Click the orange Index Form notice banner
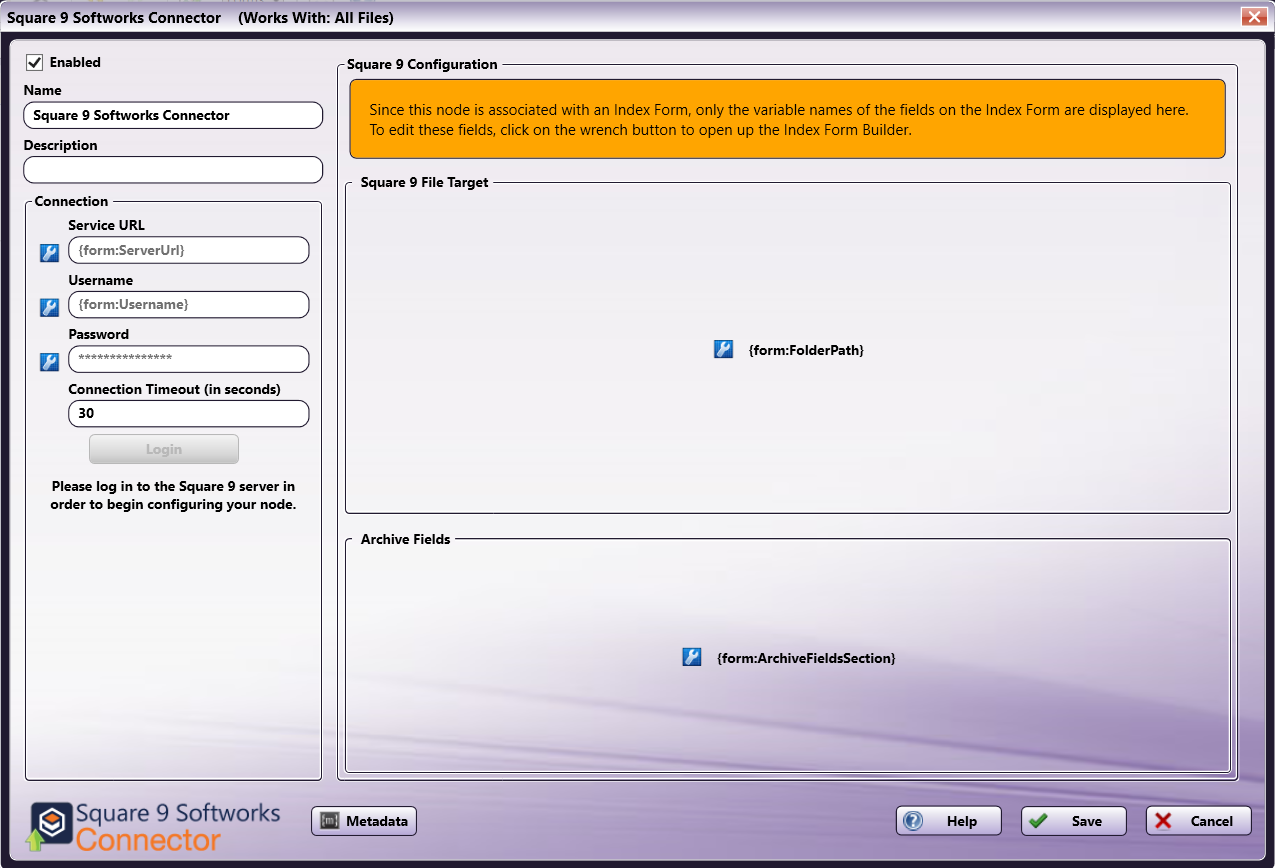This screenshot has height=868, width=1275. pyautogui.click(x=787, y=119)
